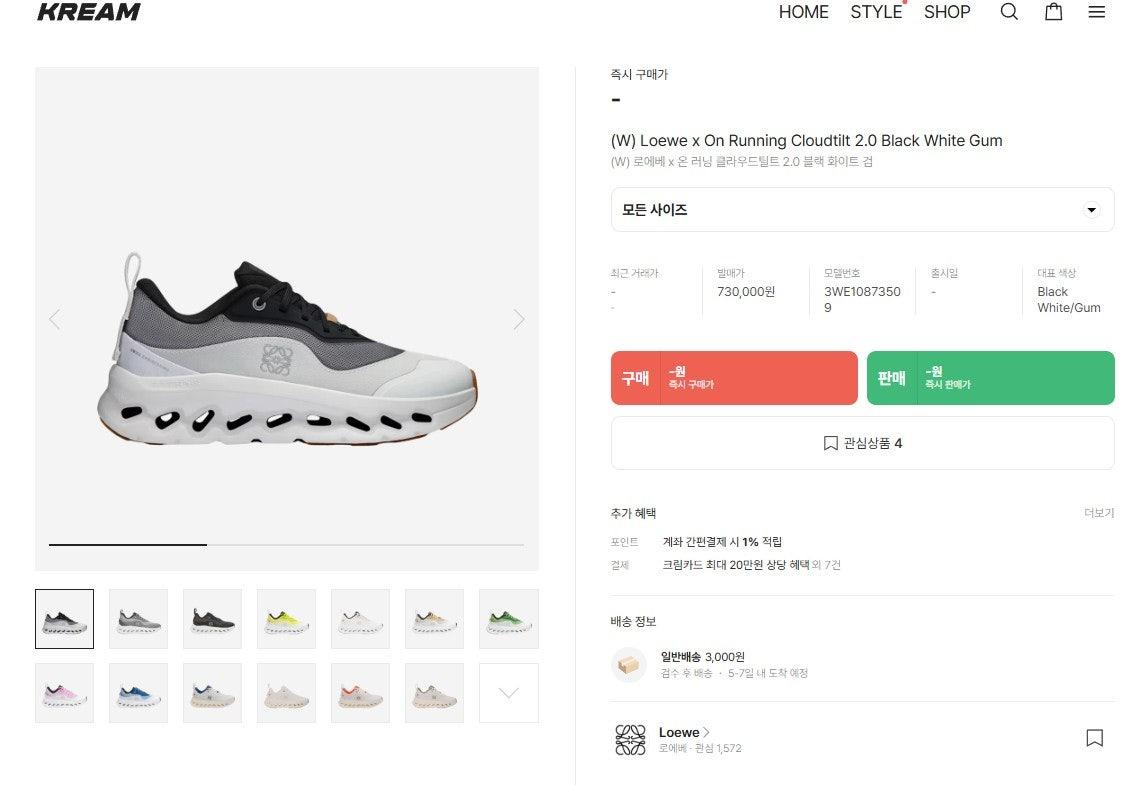Click the KREAM logo
1141x785 pixels.
point(89,12)
